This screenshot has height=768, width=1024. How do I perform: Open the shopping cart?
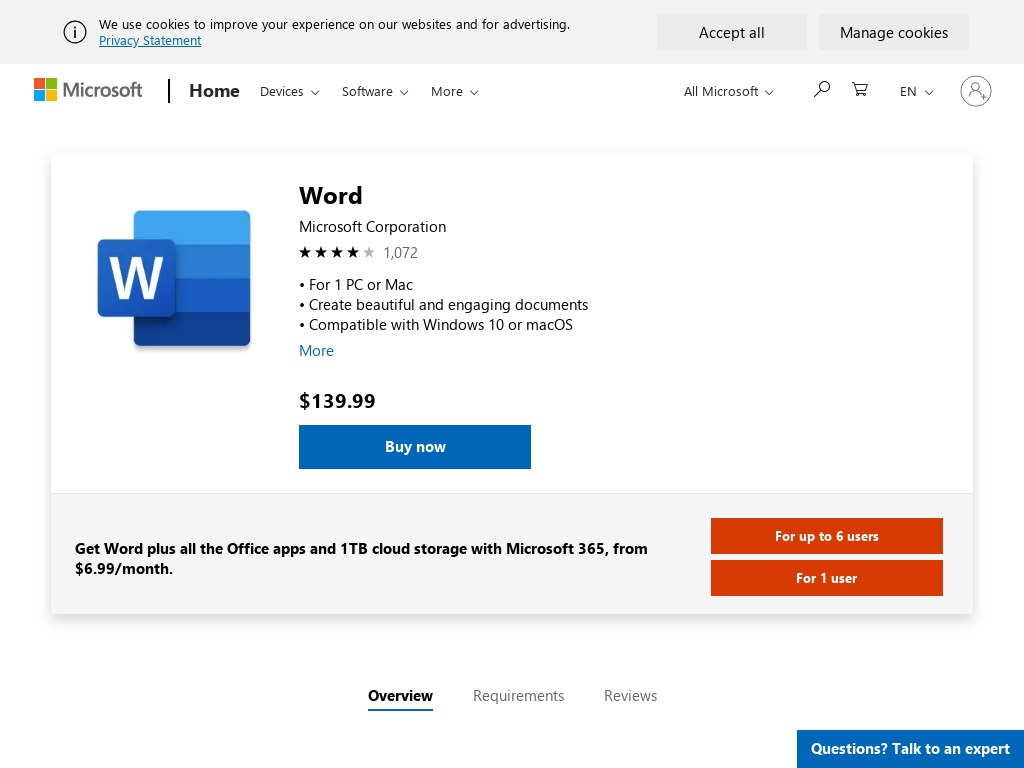point(860,89)
